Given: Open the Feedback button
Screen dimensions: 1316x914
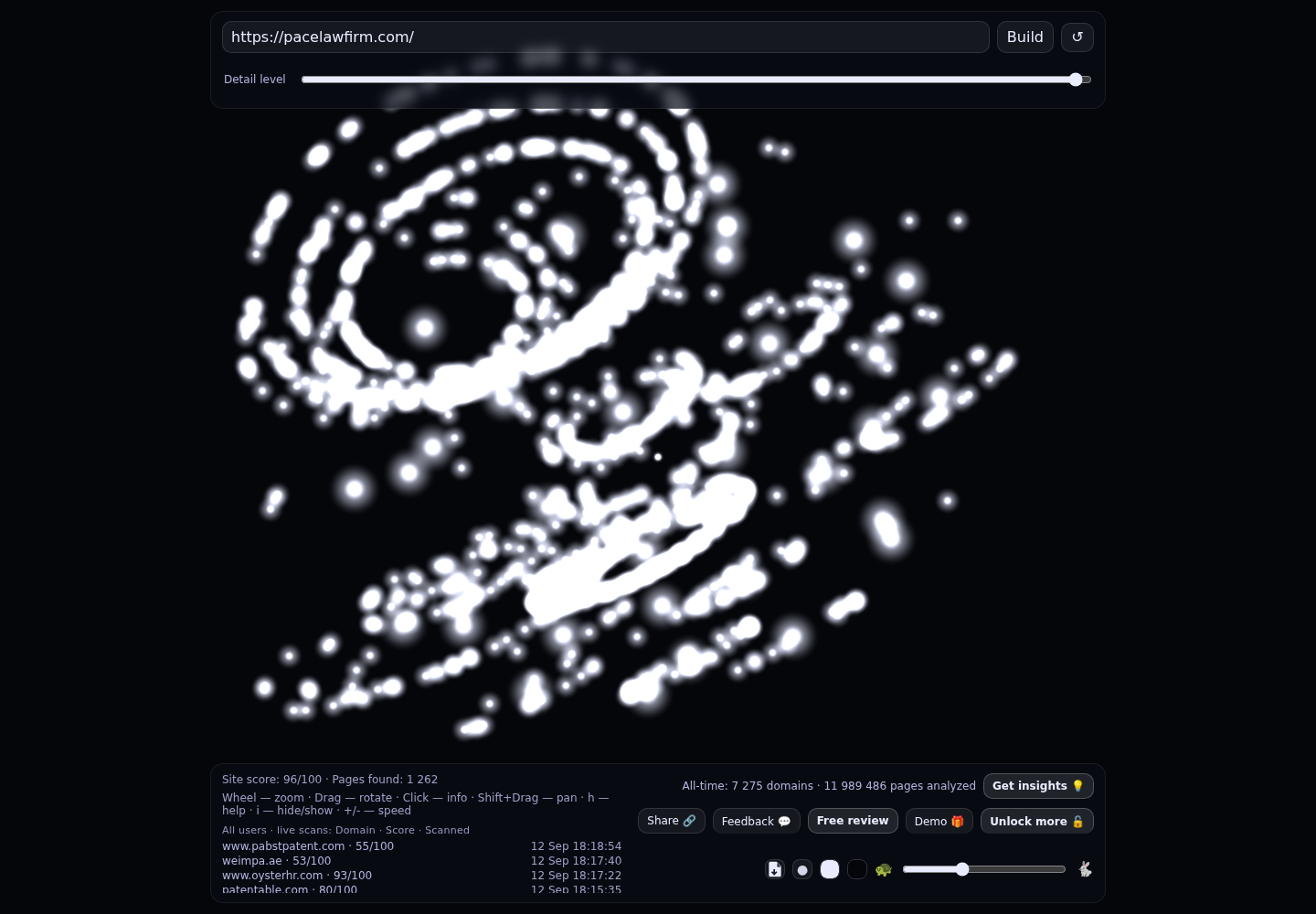Looking at the screenshot, I should (x=757, y=821).
